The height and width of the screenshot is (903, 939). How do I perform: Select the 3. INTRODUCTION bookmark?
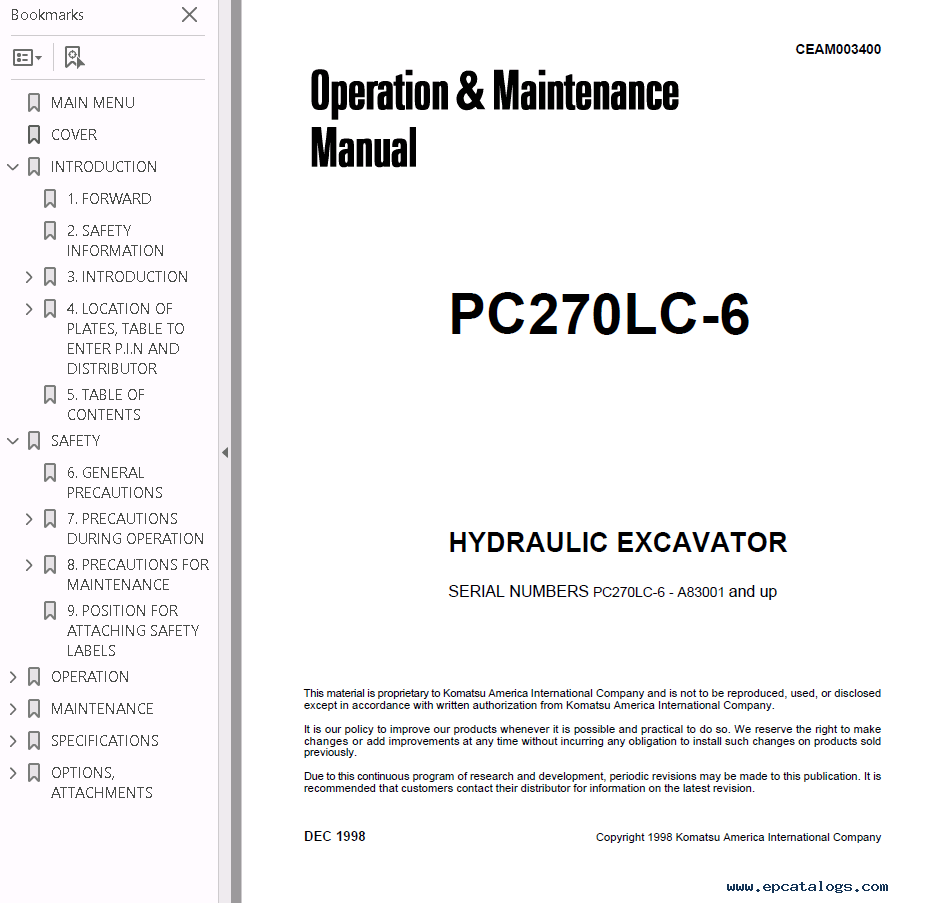(x=127, y=277)
